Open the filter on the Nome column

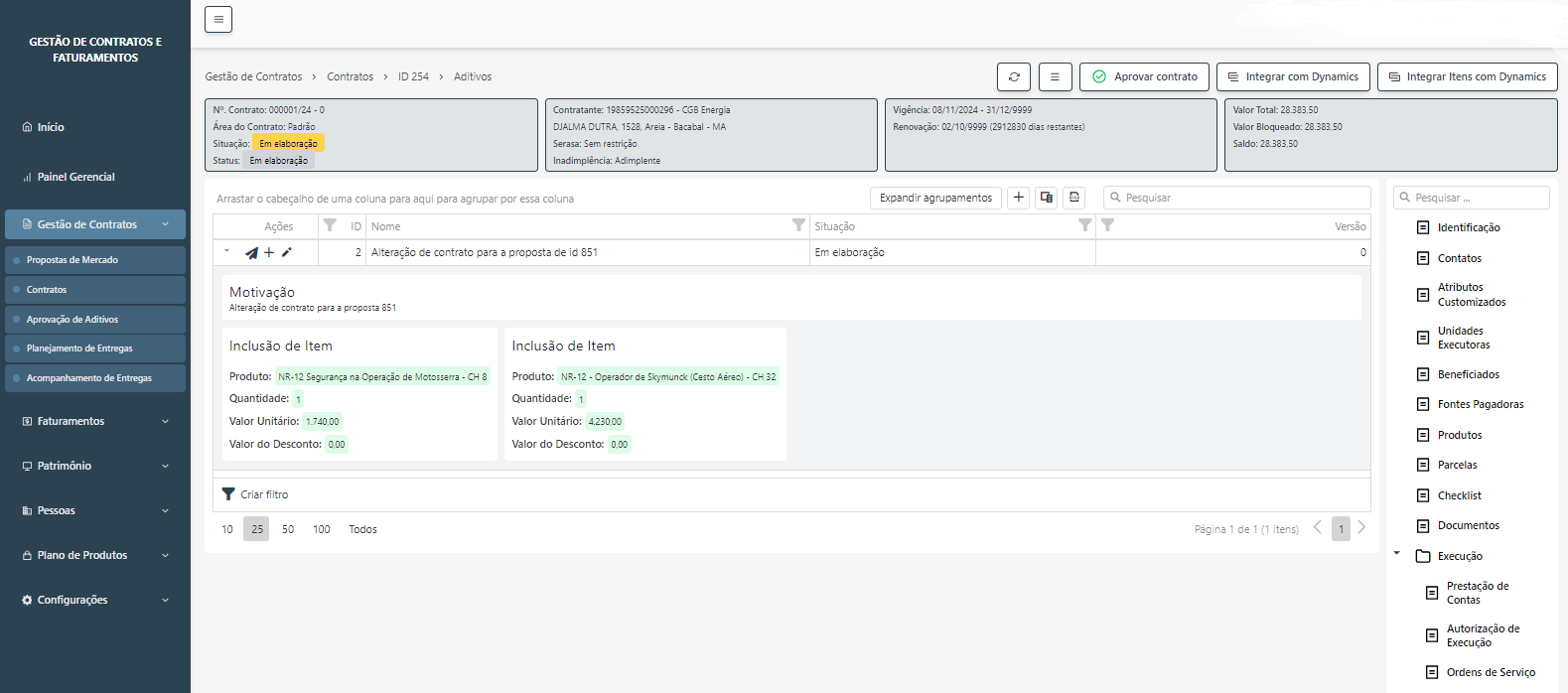tap(798, 225)
